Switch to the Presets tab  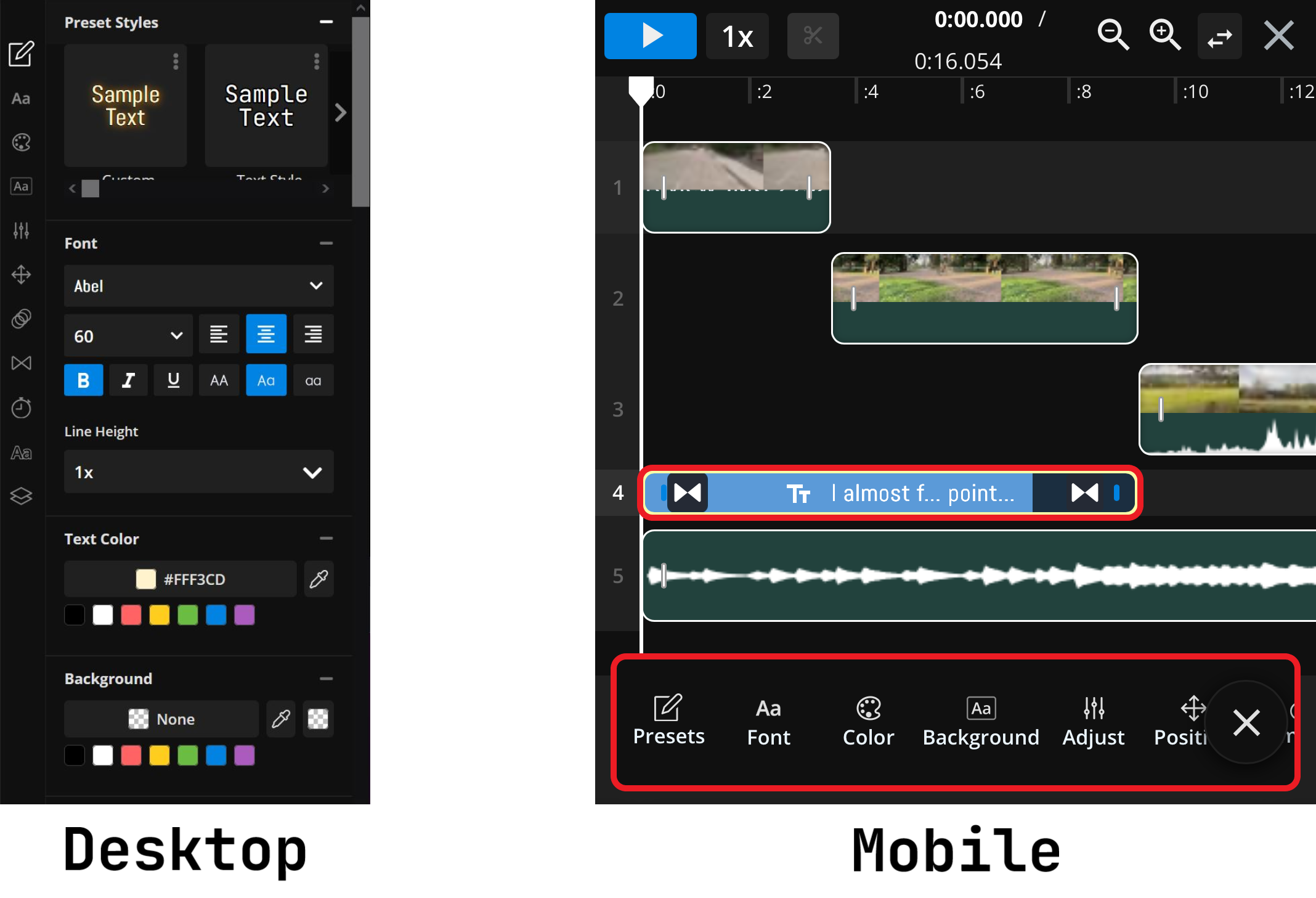point(668,721)
